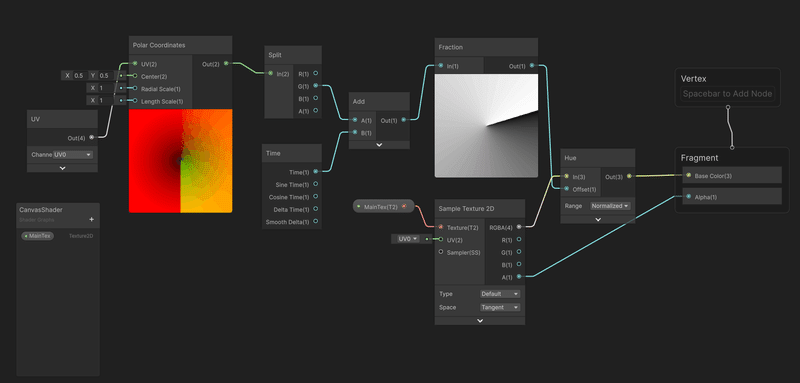The image size is (800, 383).
Task: Click the RGBA(4) output port
Action: click(519, 227)
